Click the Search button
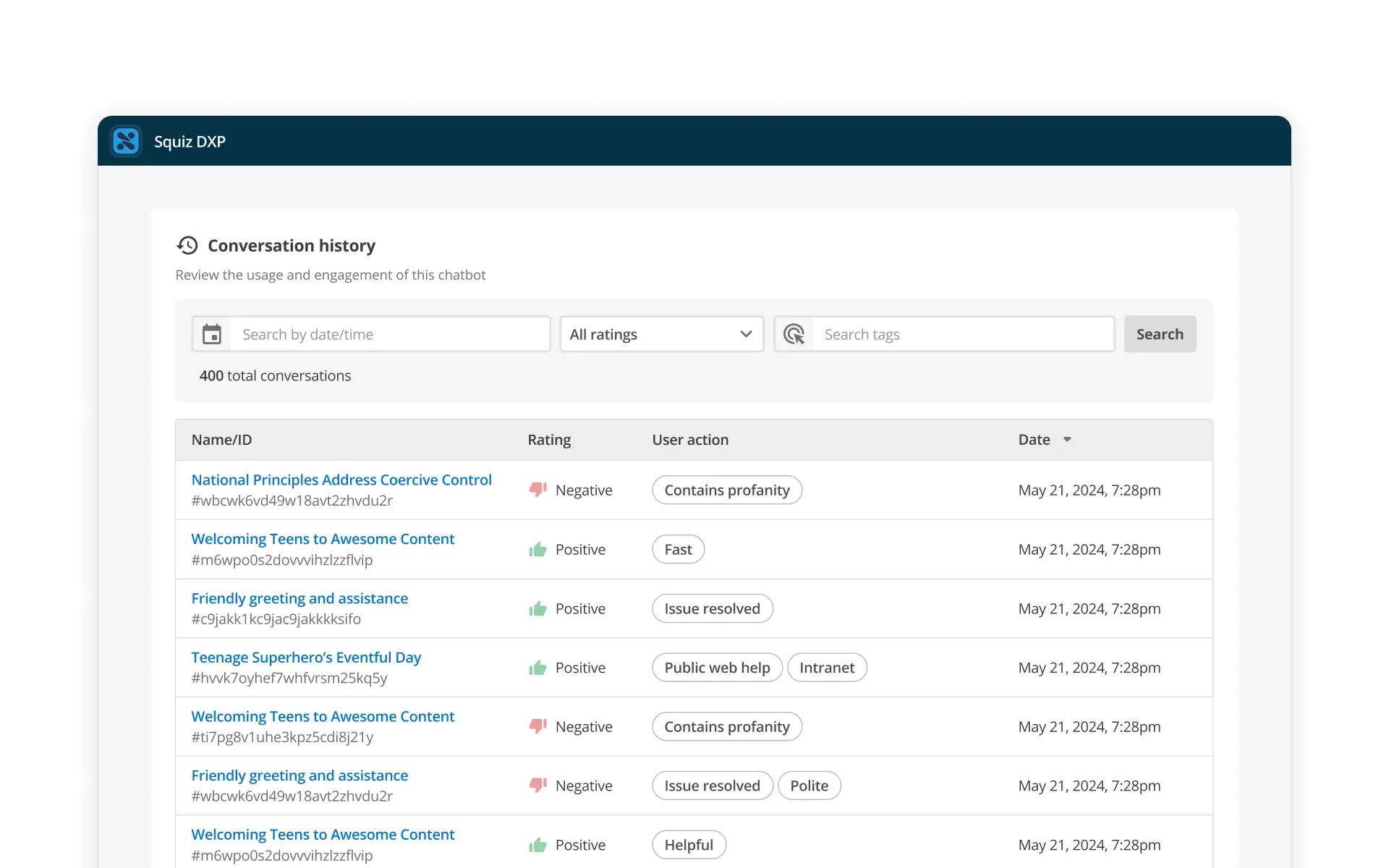This screenshot has width=1389, height=868. point(1160,334)
